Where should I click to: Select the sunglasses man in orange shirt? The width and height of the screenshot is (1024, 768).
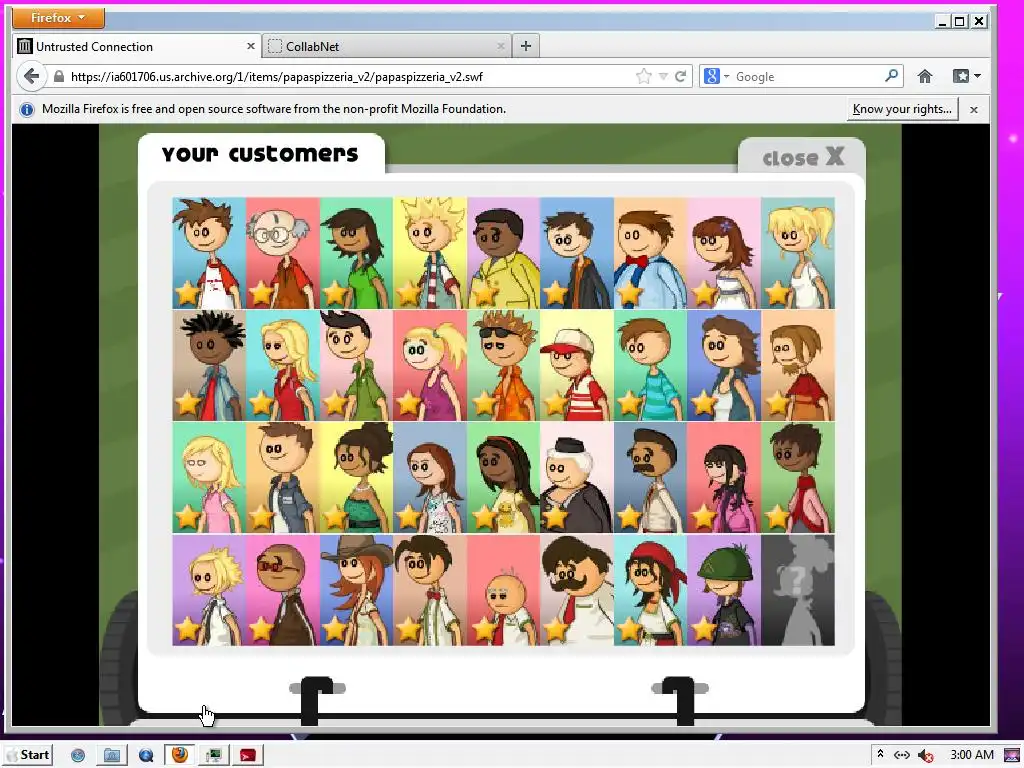tap(504, 365)
